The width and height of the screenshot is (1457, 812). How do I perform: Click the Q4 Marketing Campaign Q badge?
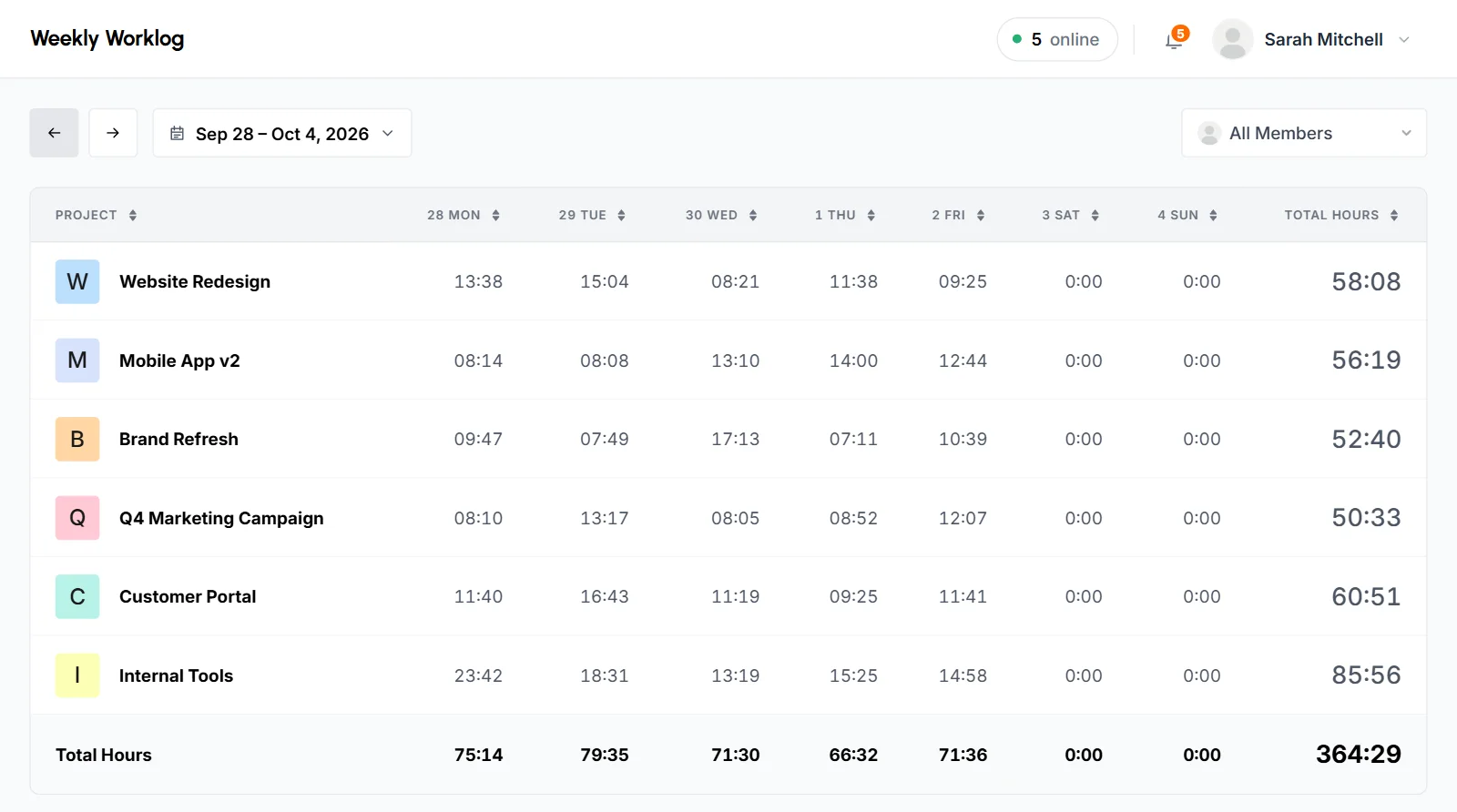77,518
